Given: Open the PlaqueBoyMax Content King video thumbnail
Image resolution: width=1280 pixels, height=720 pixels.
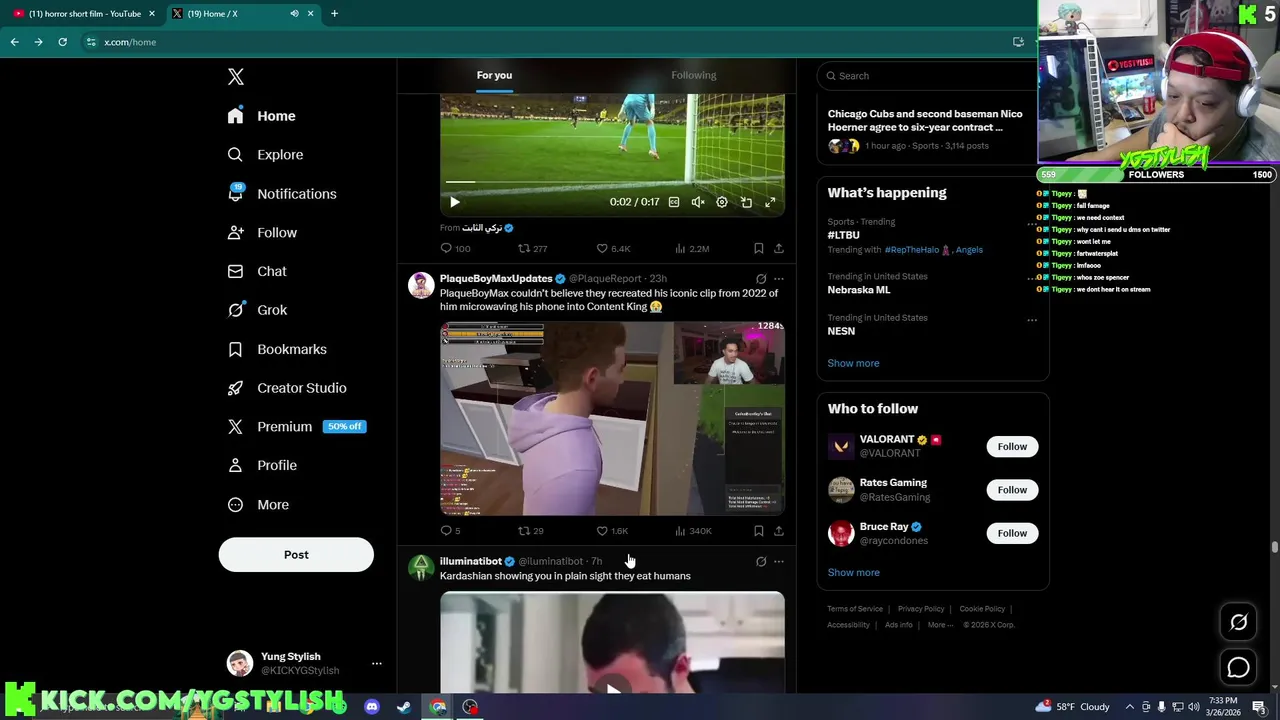Looking at the screenshot, I should (x=612, y=418).
